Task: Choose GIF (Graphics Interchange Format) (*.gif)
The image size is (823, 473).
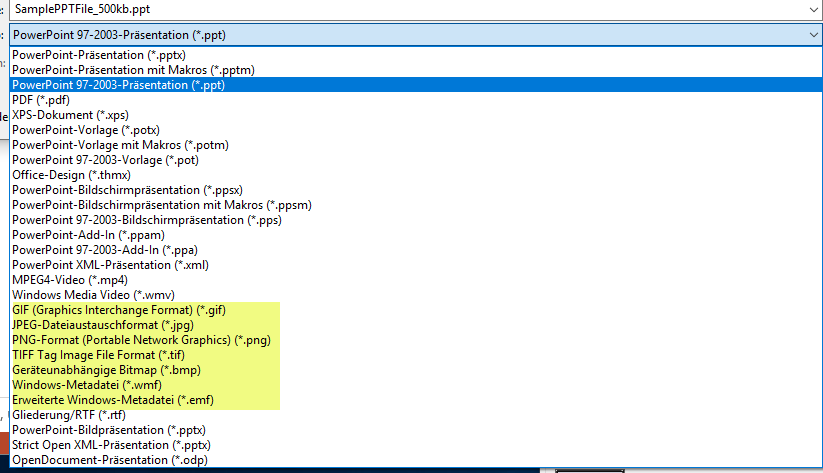Action: pyautogui.click(x=416, y=310)
